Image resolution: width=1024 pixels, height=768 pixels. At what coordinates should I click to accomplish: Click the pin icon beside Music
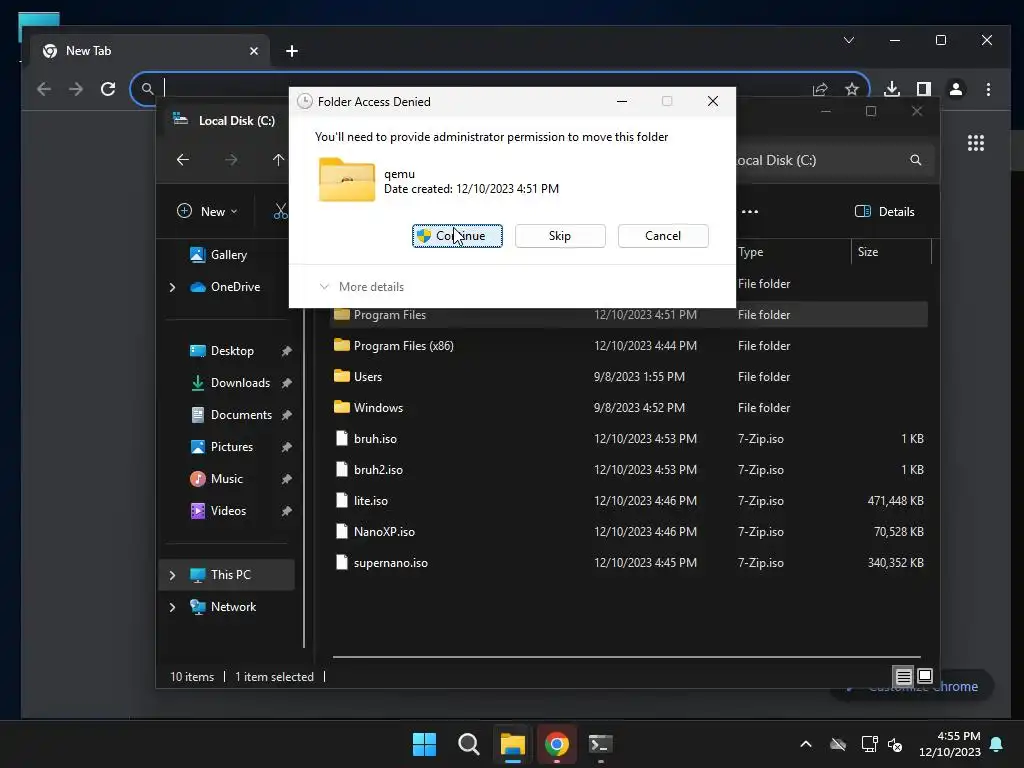286,479
